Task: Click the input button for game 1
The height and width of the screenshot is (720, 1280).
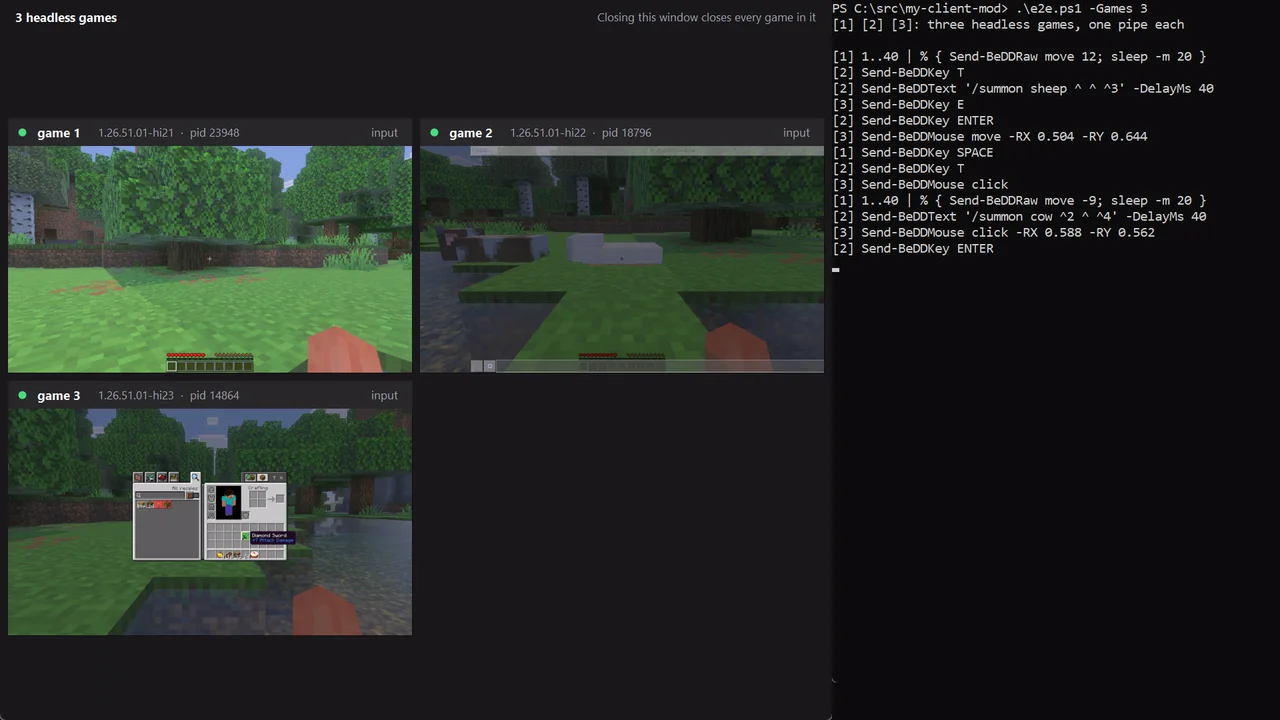Action: (x=384, y=132)
